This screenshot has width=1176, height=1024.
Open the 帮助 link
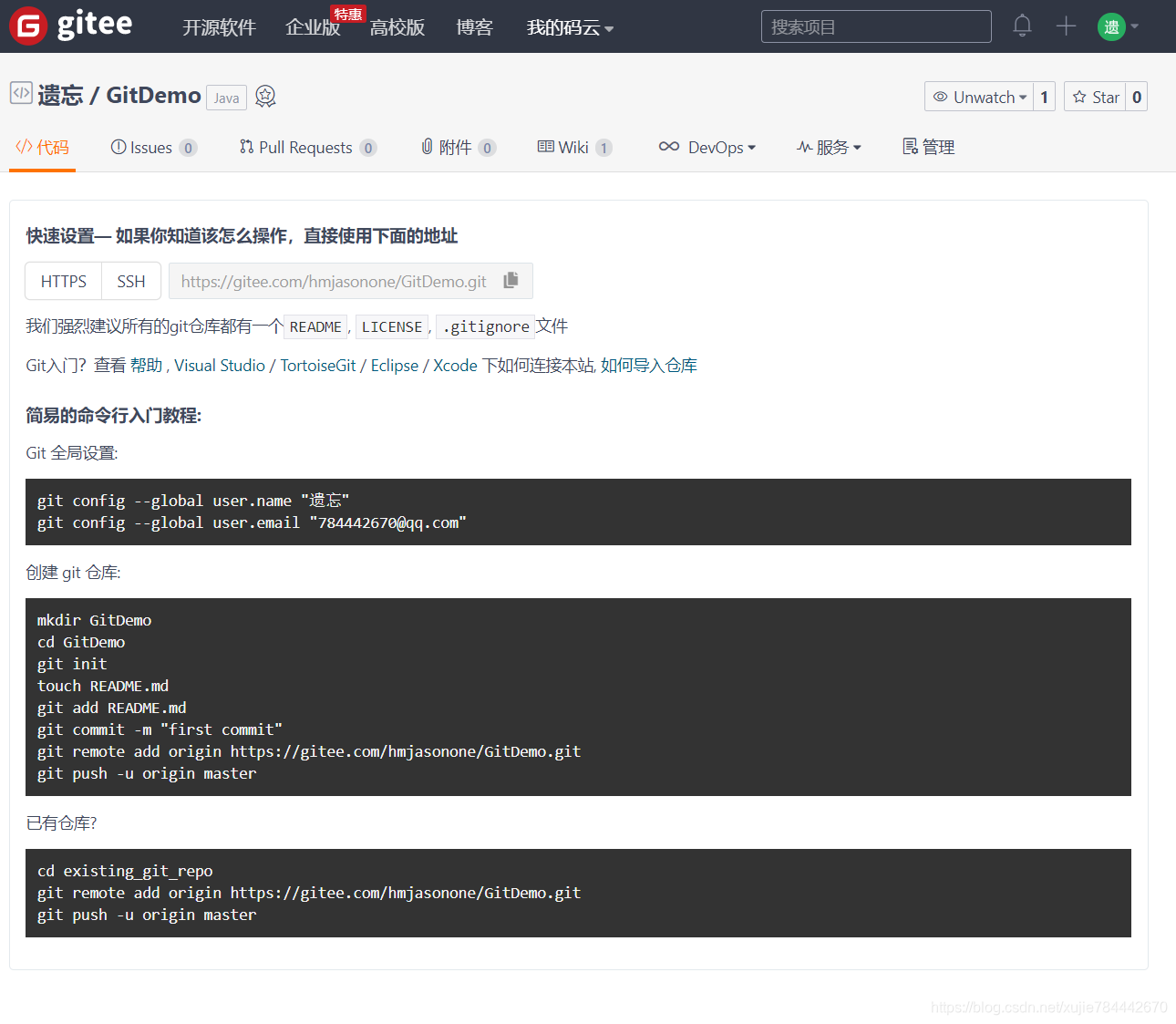[x=146, y=365]
